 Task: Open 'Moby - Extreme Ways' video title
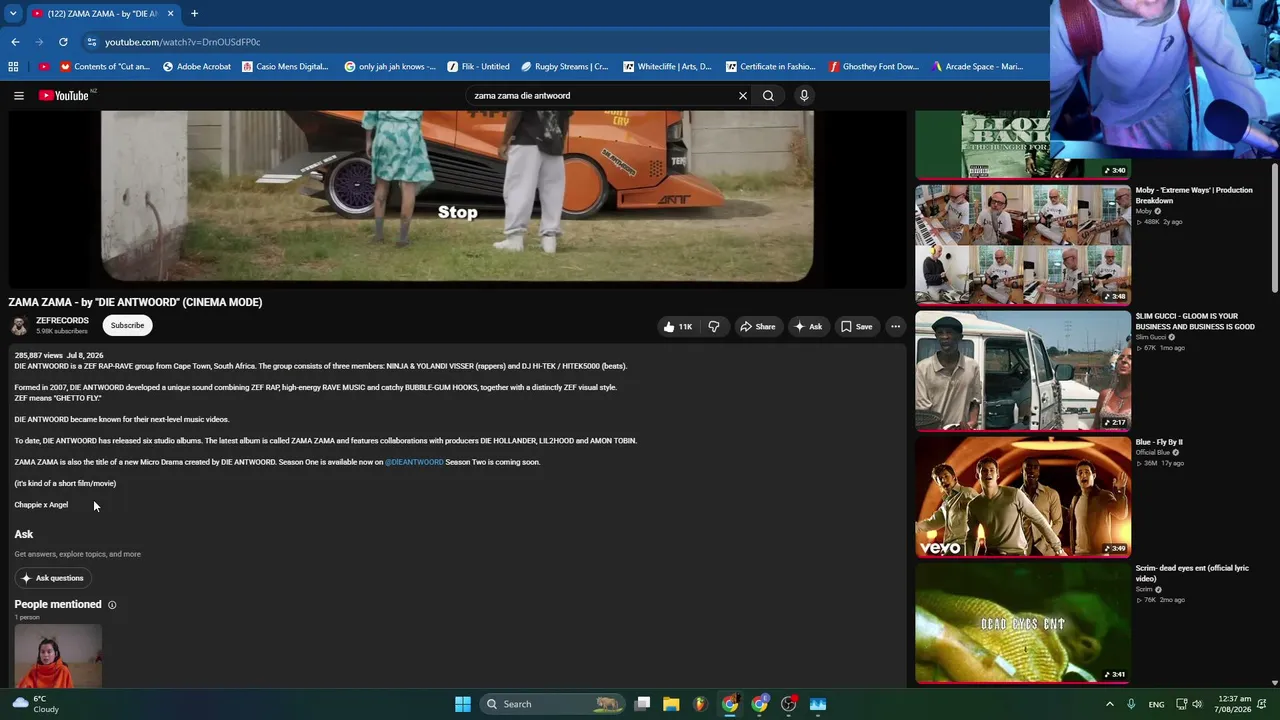click(1194, 195)
